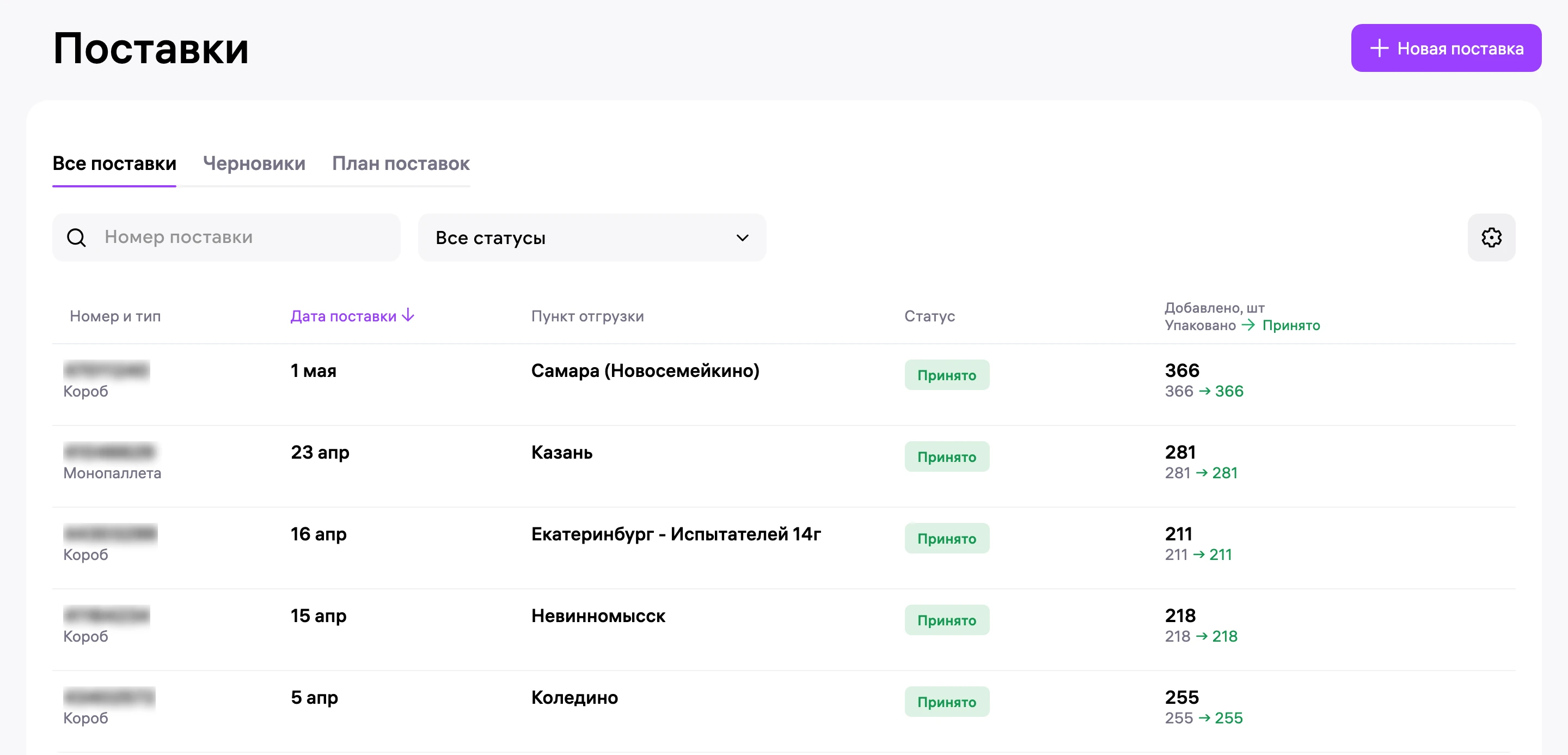Click the 23 апр delivery date
Viewport: 1568px width, 755px height.
(320, 452)
